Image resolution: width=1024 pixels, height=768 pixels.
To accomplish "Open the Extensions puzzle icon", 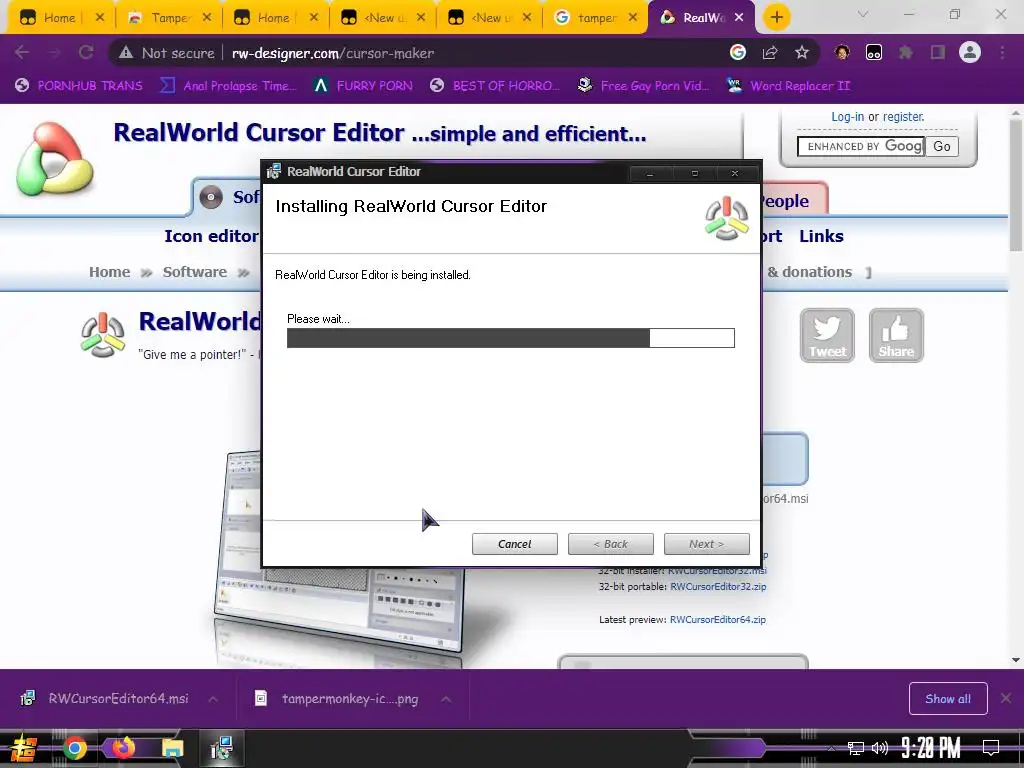I will pos(906,53).
